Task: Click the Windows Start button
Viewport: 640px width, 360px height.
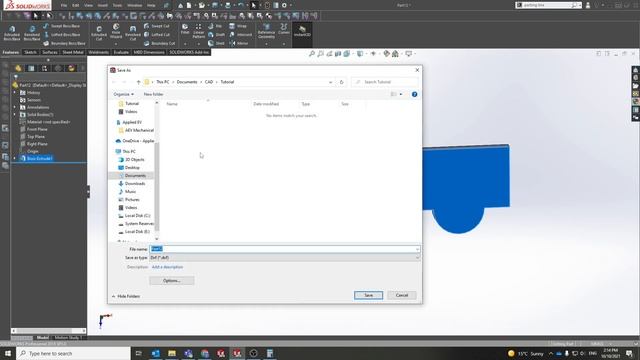Action: click(x=8, y=353)
